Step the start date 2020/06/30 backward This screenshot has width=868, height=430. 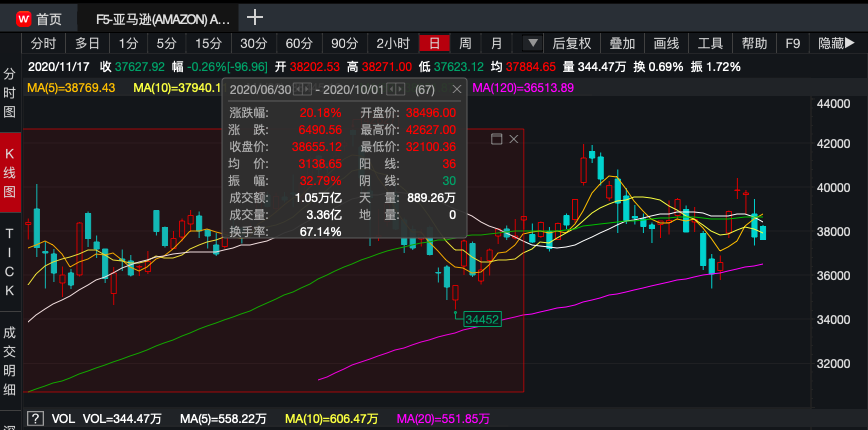click(x=295, y=90)
